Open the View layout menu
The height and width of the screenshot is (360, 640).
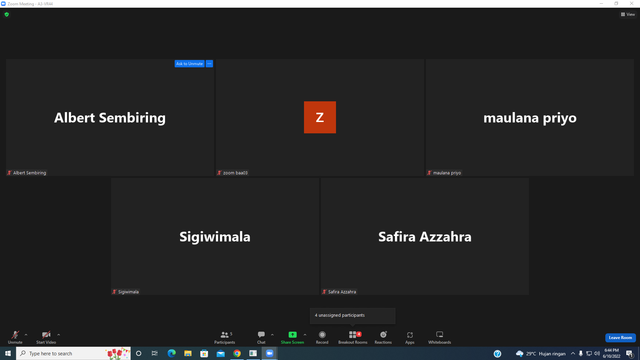(x=628, y=14)
